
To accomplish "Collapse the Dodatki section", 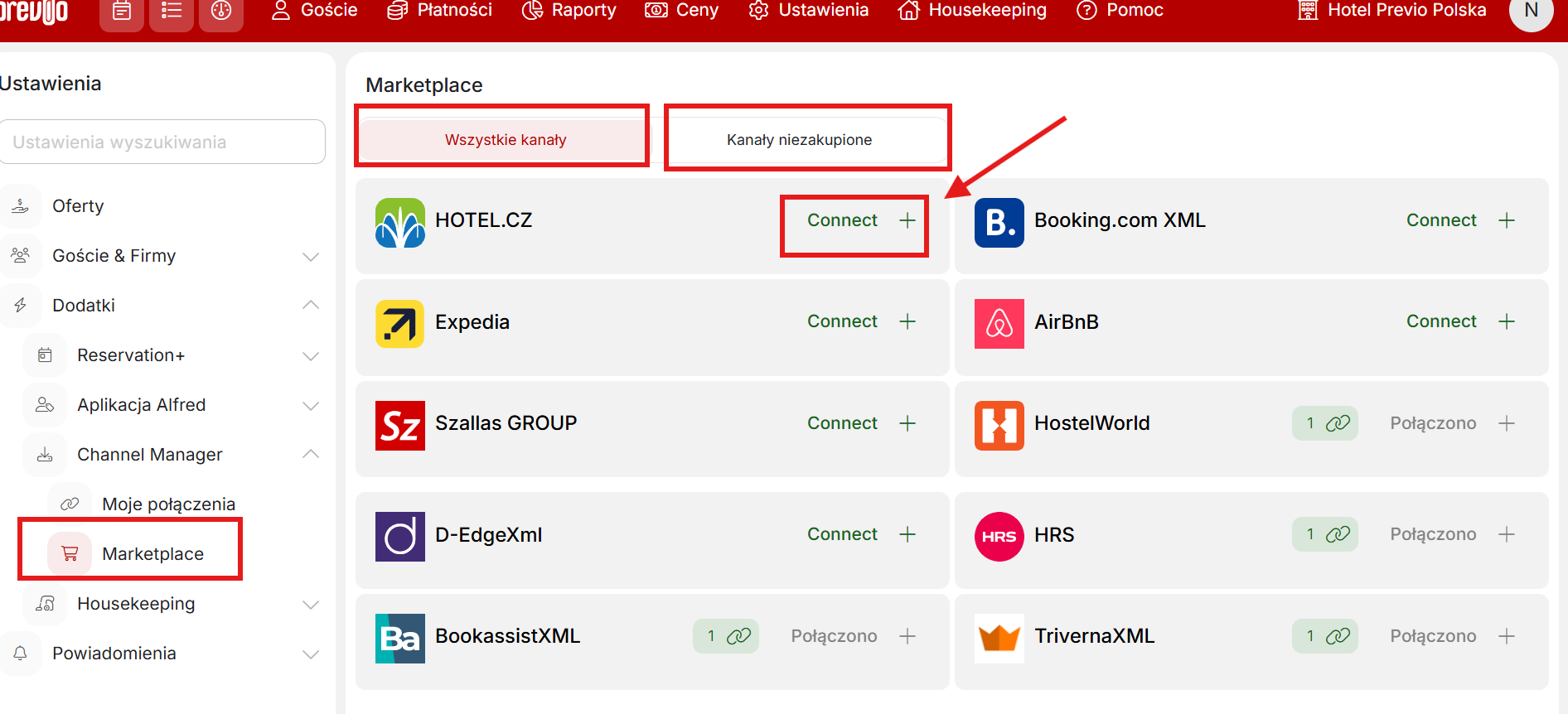I will click(311, 306).
